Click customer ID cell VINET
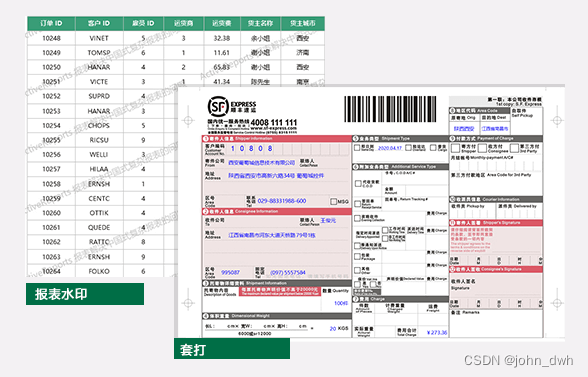This screenshot has width=588, height=377. [99, 38]
